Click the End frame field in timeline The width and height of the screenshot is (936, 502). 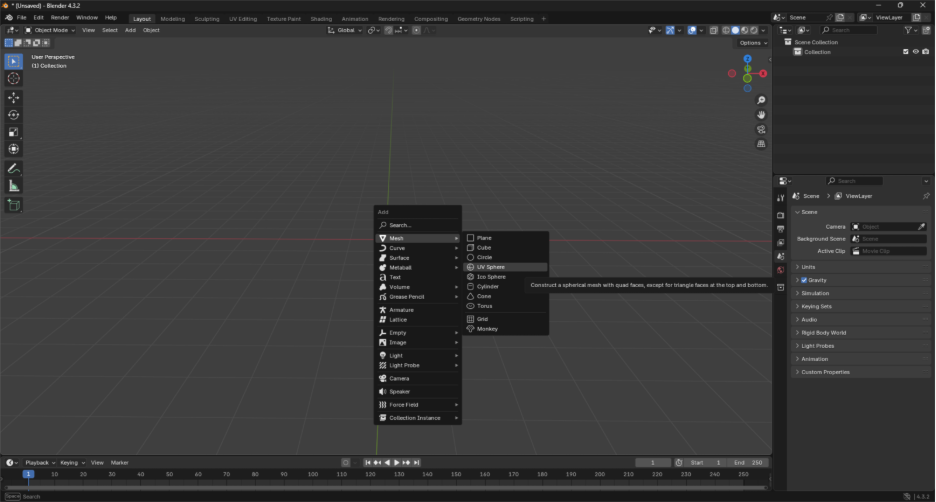click(x=748, y=462)
